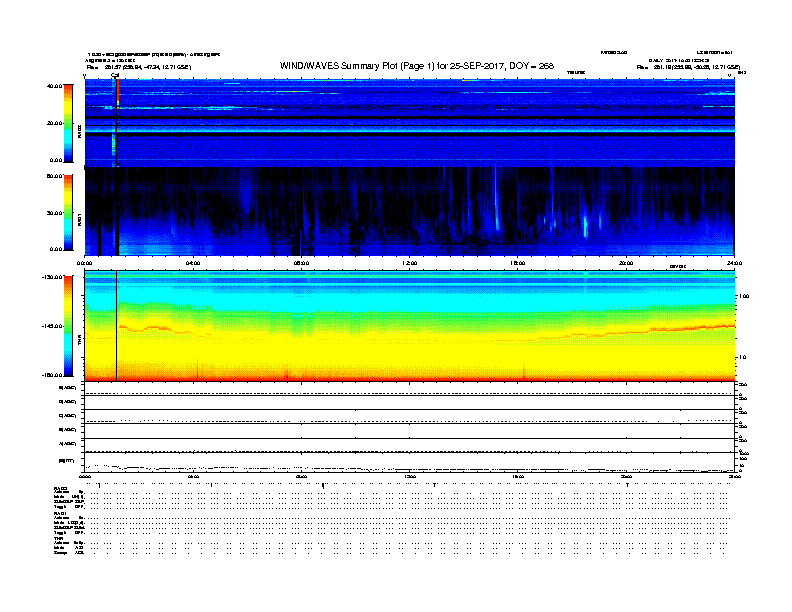The image size is (792, 612).
Task: Select the TNR color scale bar
Action: (x=68, y=326)
